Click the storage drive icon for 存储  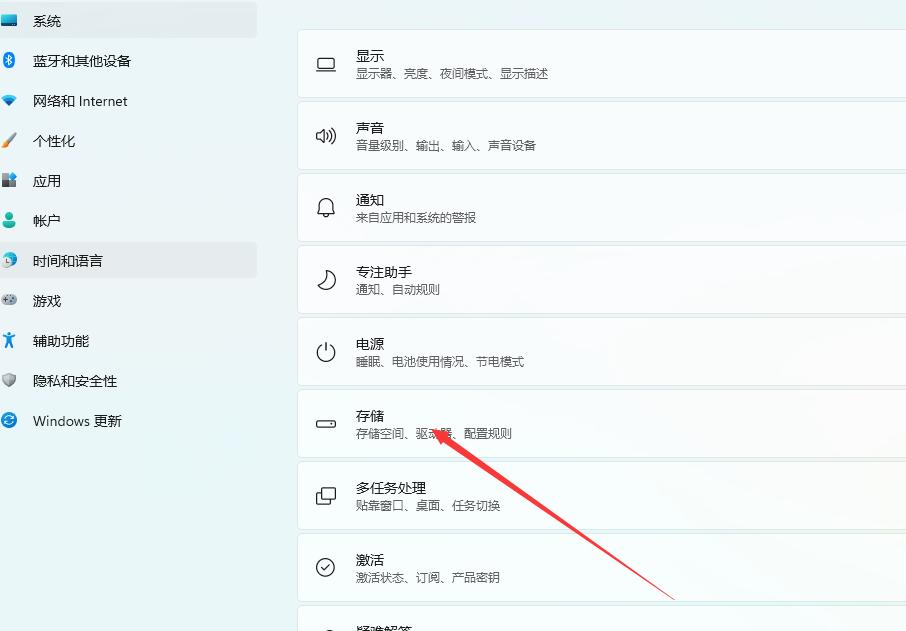[x=325, y=424]
